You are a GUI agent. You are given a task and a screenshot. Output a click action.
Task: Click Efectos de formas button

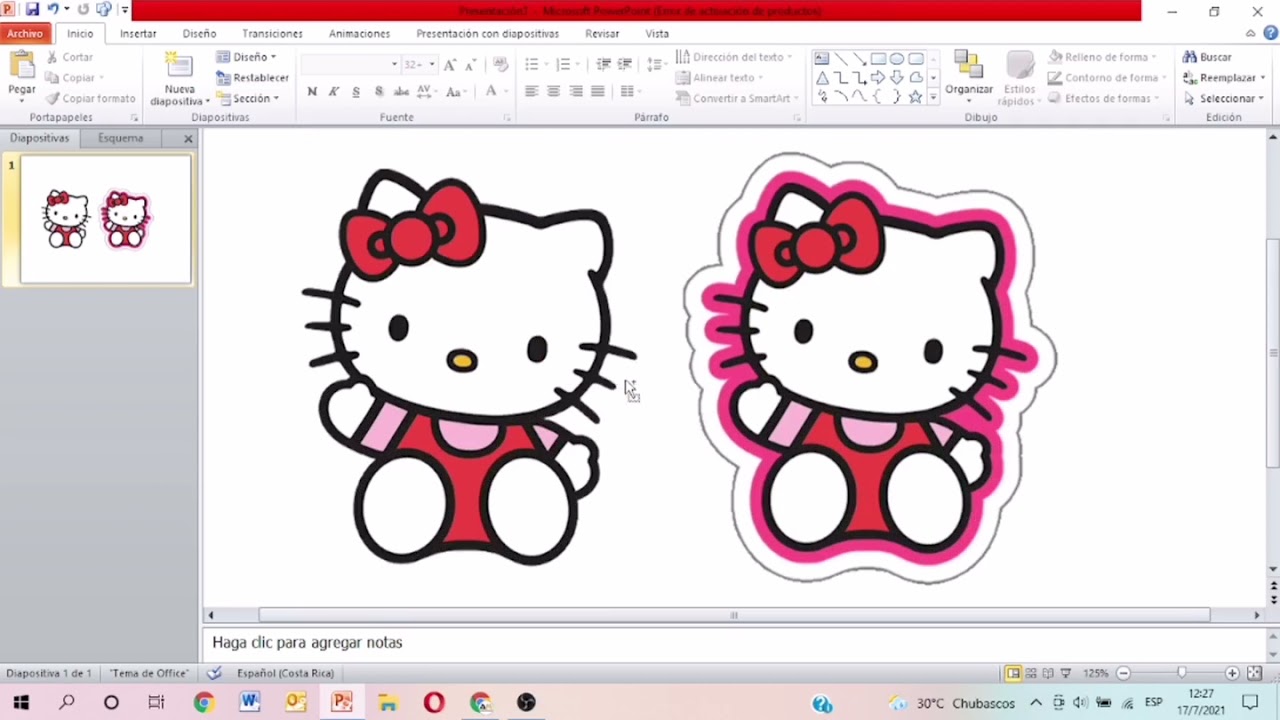[x=1104, y=99]
